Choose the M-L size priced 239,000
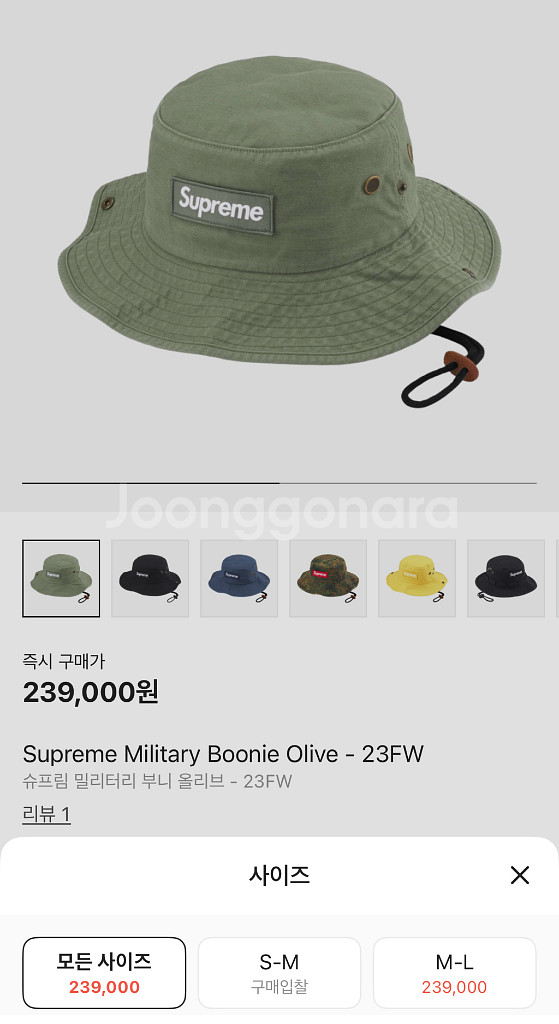559x1024 pixels. (x=455, y=973)
